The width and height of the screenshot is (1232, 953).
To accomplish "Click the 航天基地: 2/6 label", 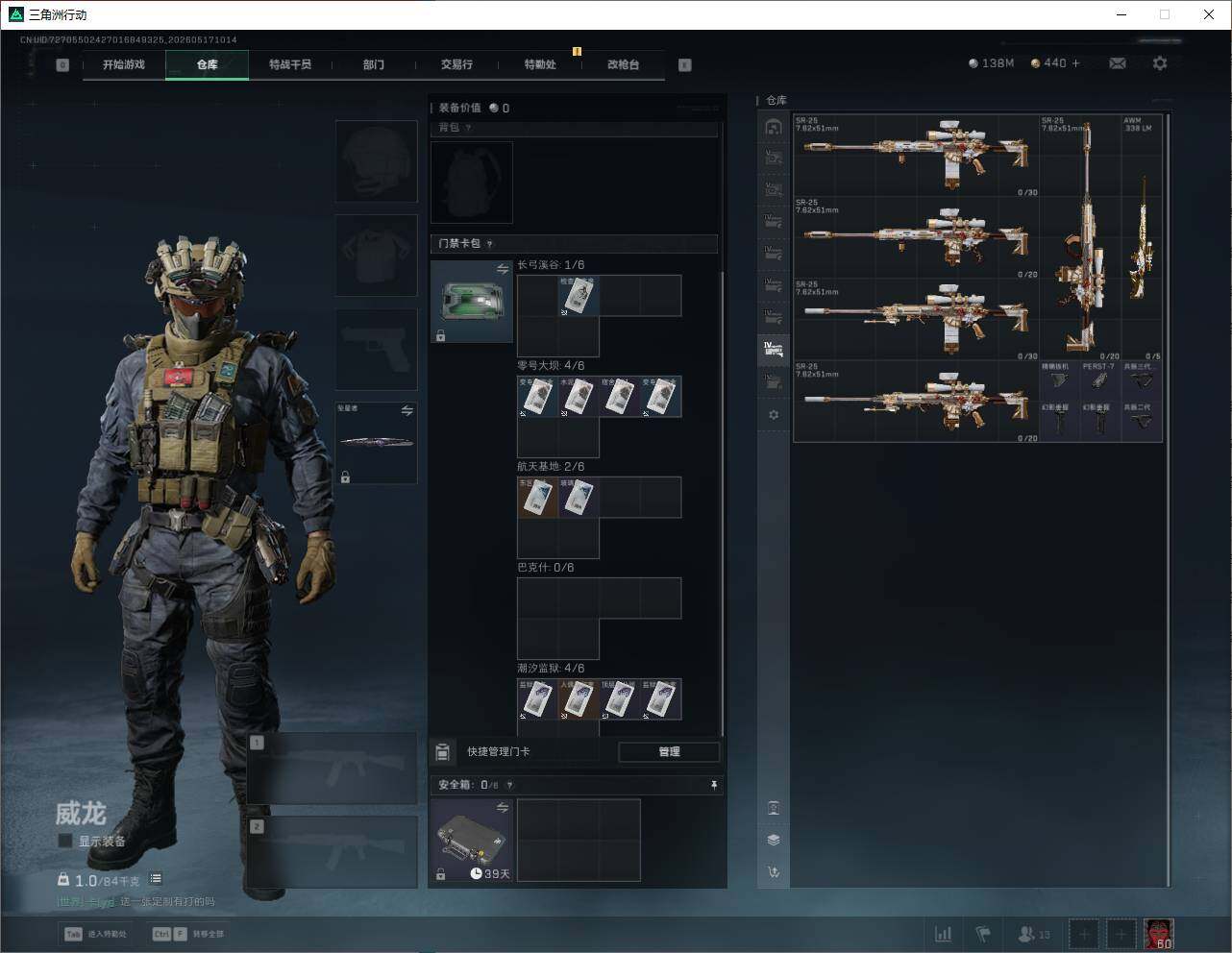I will (551, 467).
